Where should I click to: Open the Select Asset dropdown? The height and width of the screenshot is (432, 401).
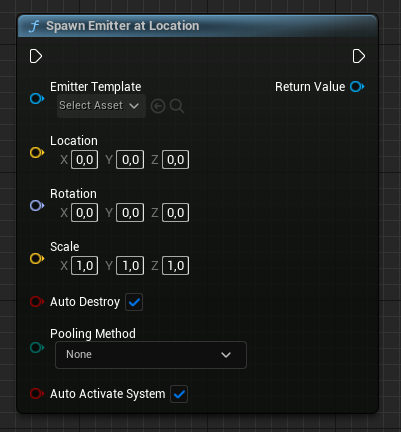(x=101, y=106)
